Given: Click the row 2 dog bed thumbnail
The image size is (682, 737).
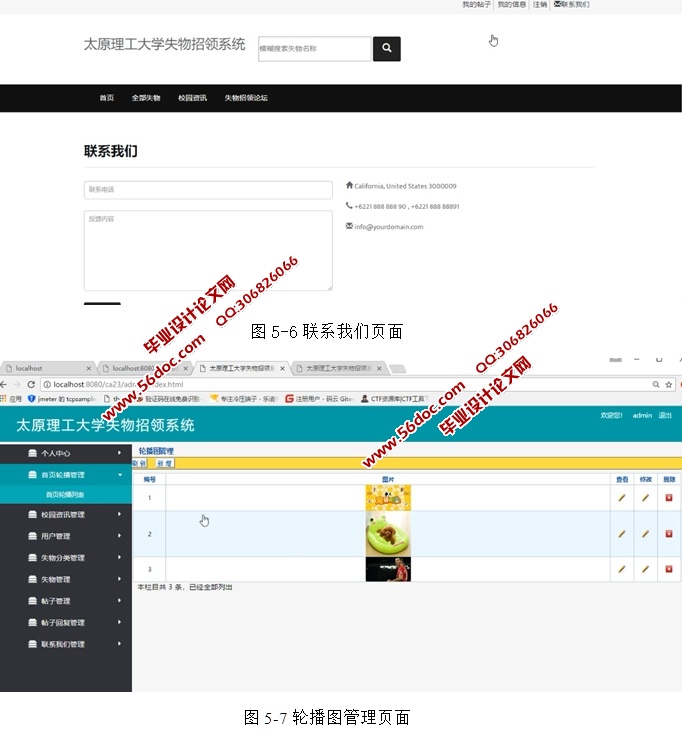Looking at the screenshot, I should [388, 534].
